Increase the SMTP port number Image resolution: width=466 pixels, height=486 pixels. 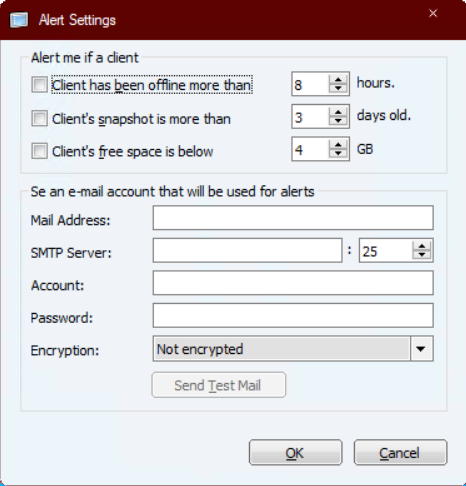coord(422,246)
